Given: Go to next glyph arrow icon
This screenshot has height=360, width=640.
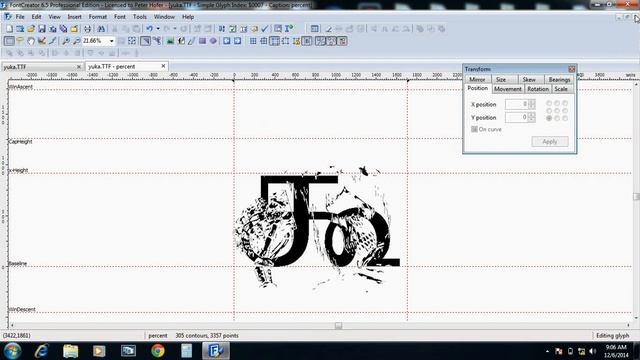Looking at the screenshot, I should coord(238,41).
